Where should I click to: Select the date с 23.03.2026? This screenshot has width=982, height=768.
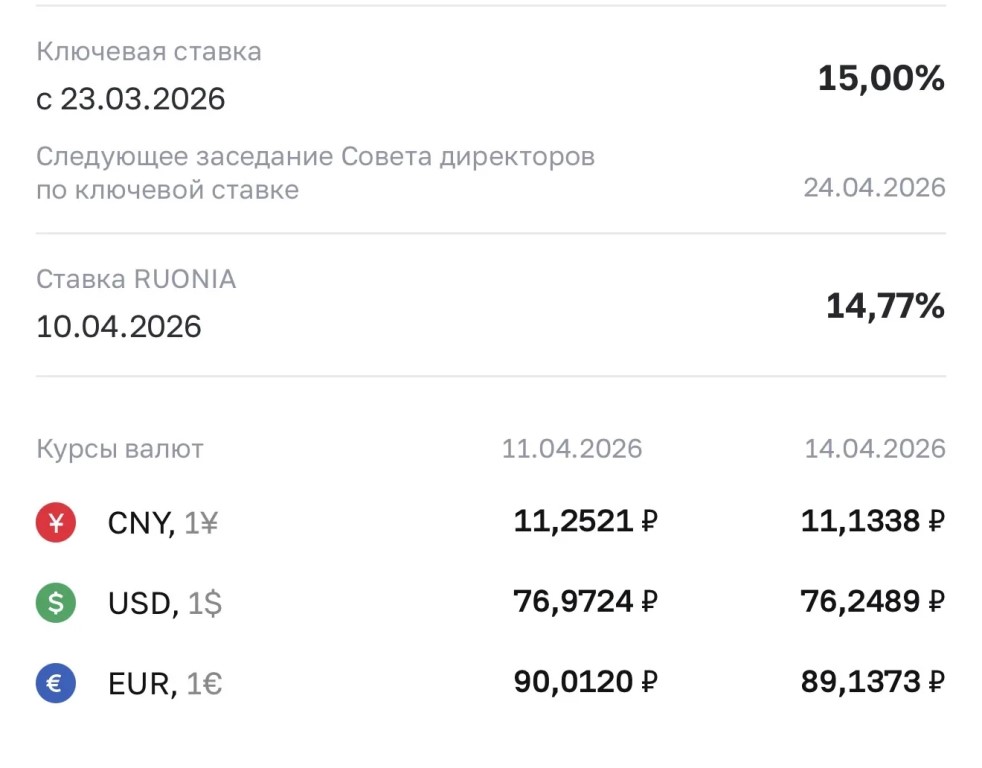click(131, 99)
